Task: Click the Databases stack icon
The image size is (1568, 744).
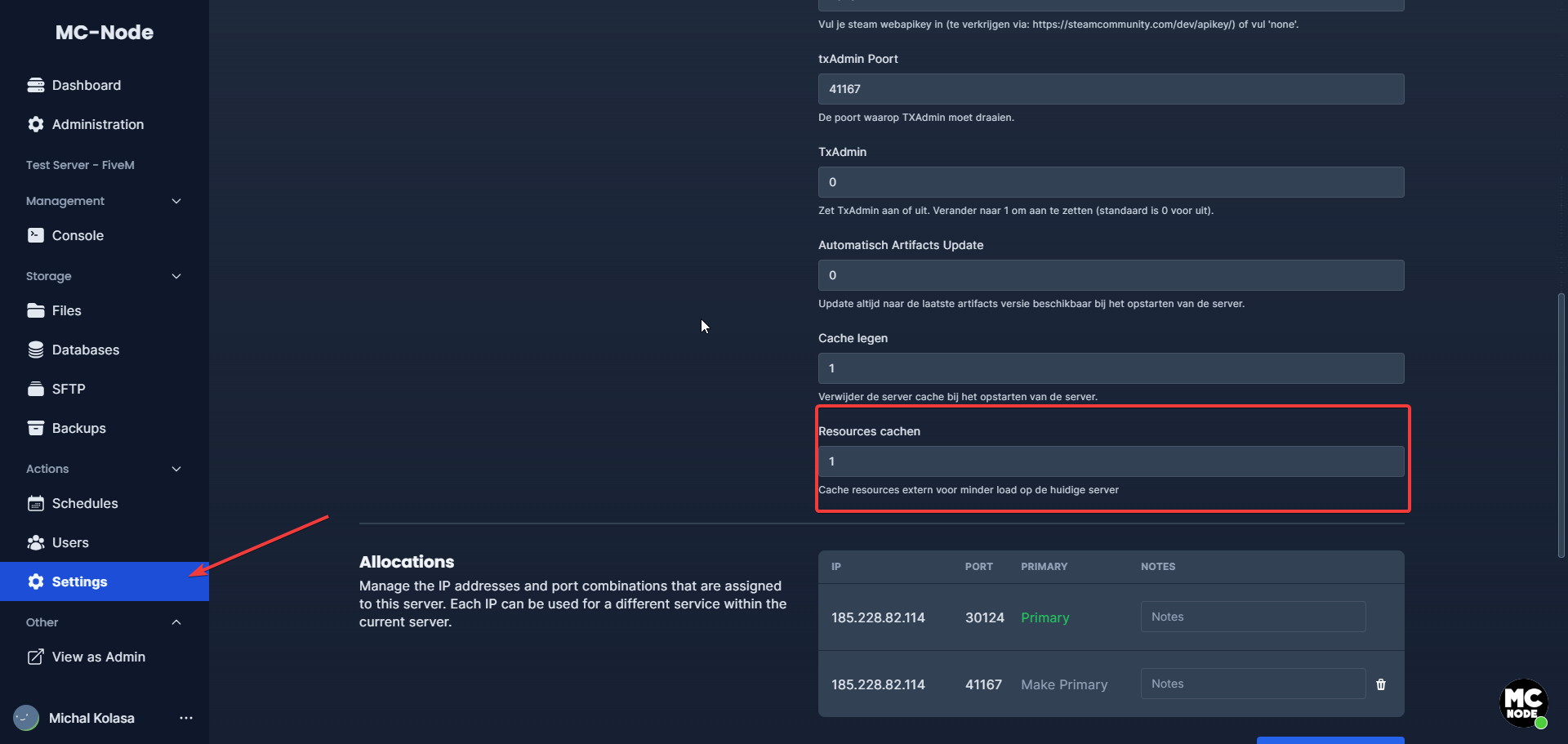Action: point(36,350)
